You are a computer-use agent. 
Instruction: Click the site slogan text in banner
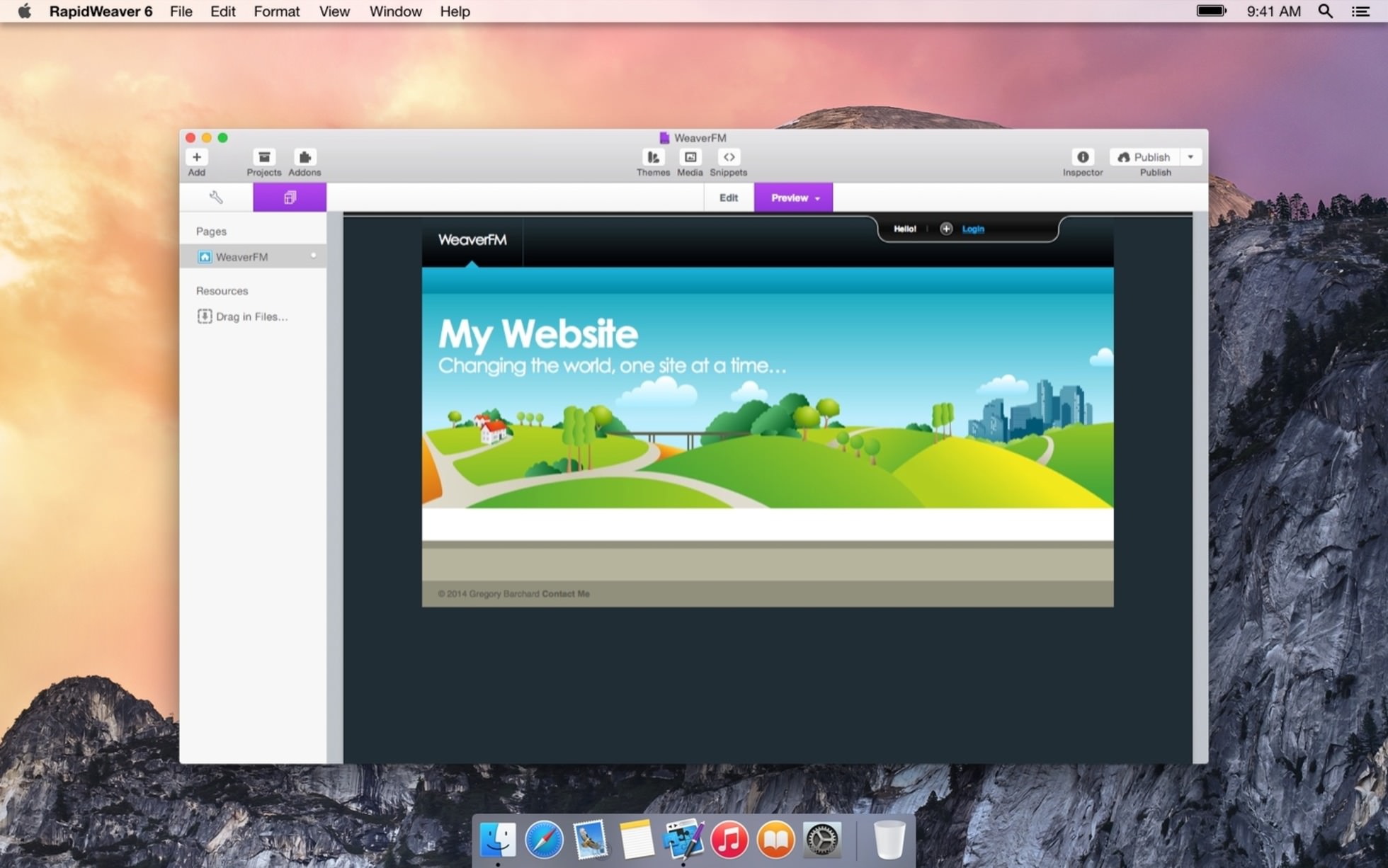(x=612, y=366)
